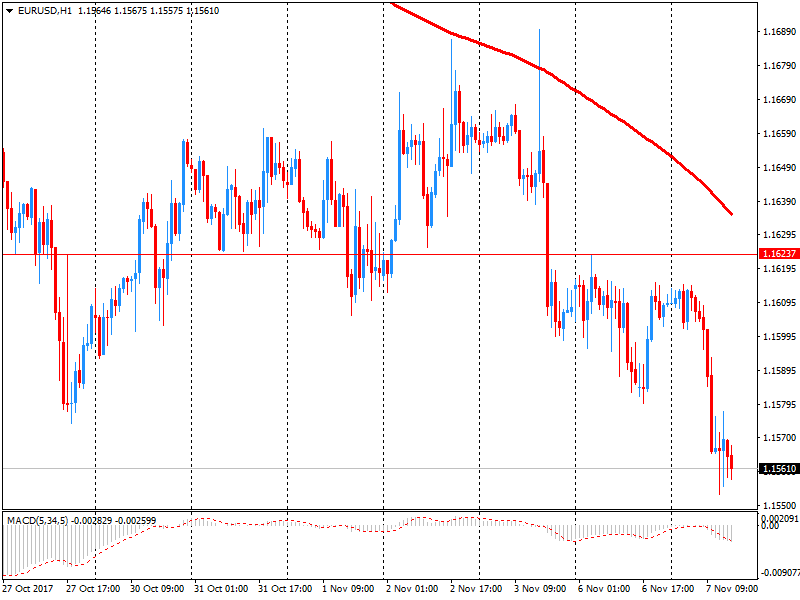800x600 pixels.
Task: Click the 2 Nov 17:00 time label
Action: coord(476,588)
